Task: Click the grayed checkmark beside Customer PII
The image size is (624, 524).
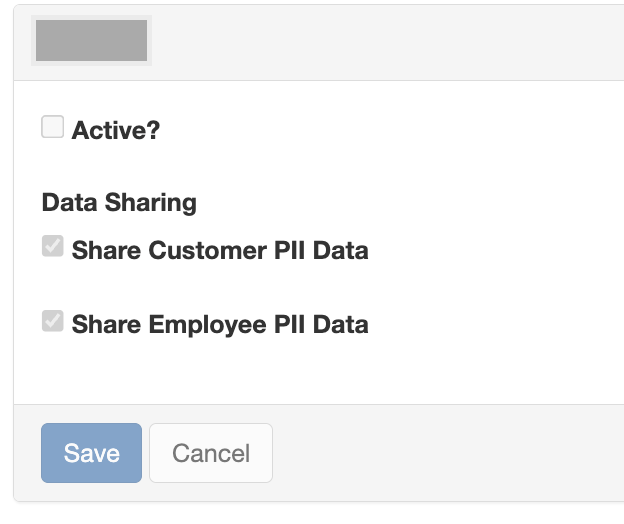Action: [53, 246]
